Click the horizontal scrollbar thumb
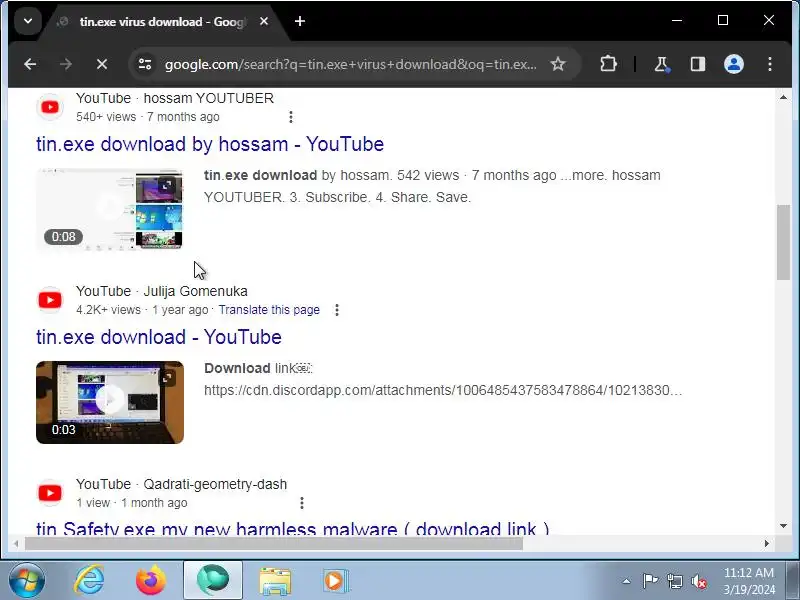 [273, 543]
